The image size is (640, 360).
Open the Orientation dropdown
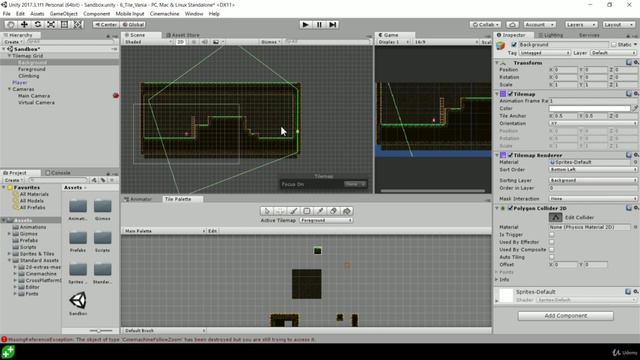593,123
